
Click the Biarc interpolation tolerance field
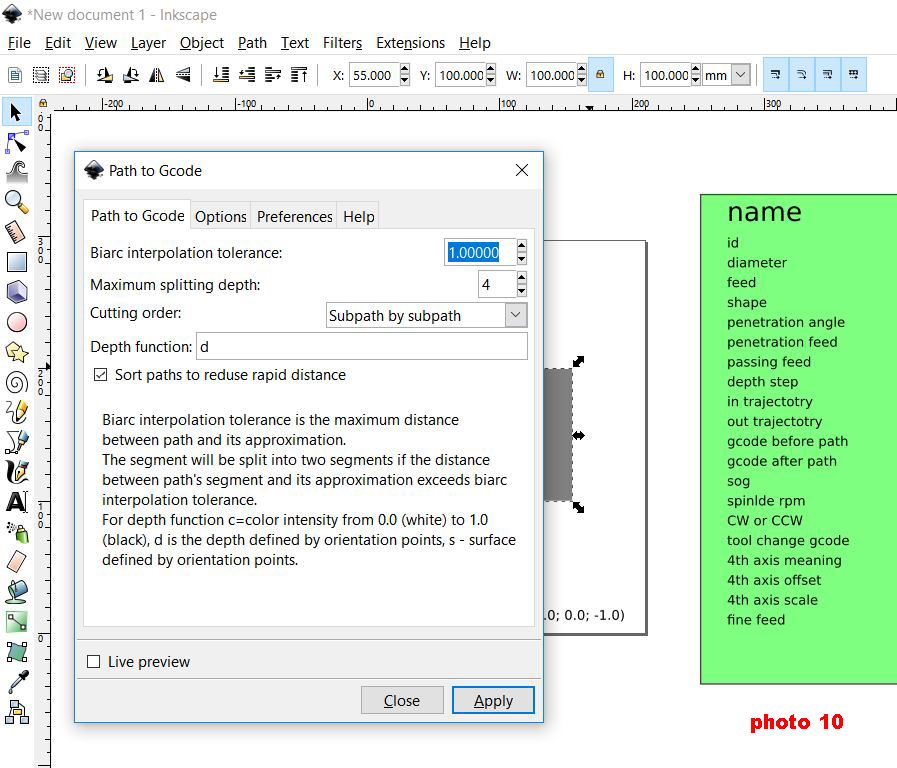tap(479, 252)
